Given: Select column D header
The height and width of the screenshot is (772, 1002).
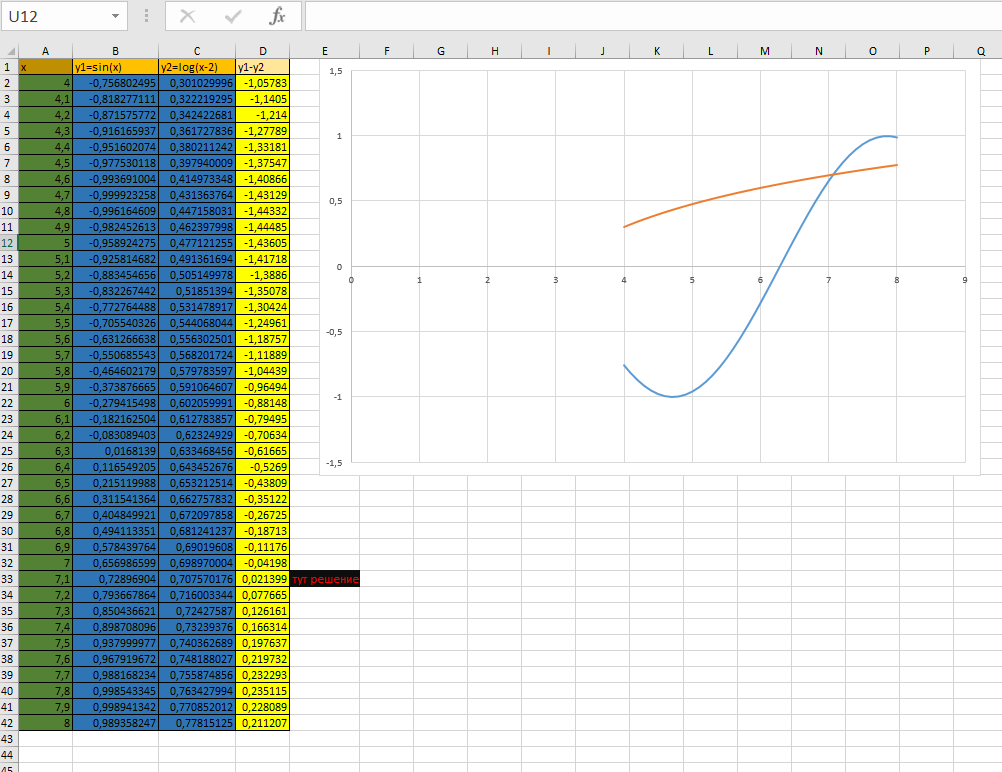Looking at the screenshot, I should click(x=263, y=51).
